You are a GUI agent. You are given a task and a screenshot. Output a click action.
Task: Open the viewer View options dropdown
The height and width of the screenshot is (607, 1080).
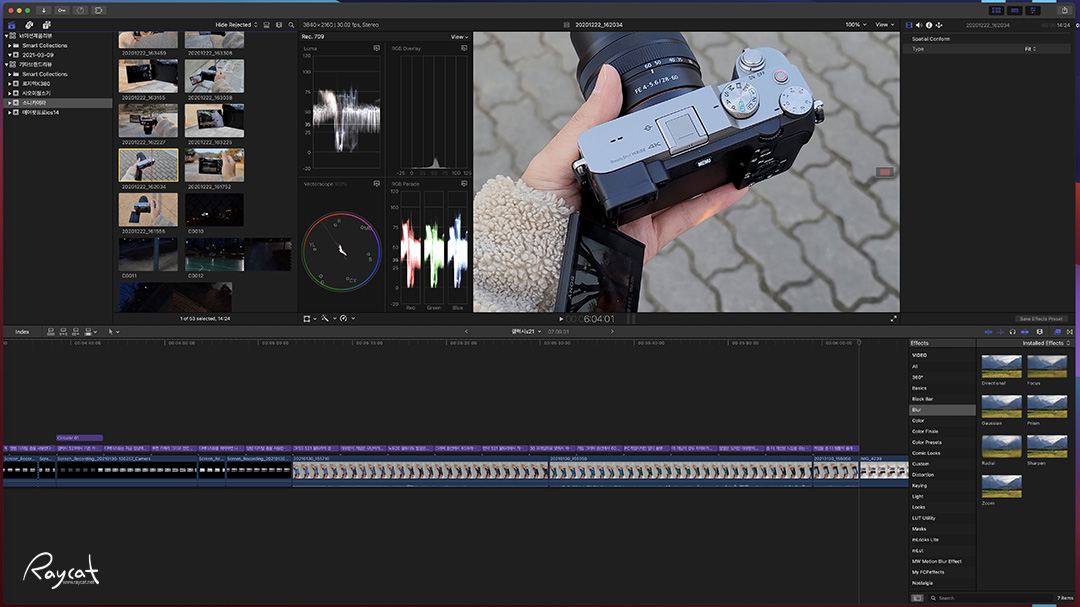pos(884,25)
